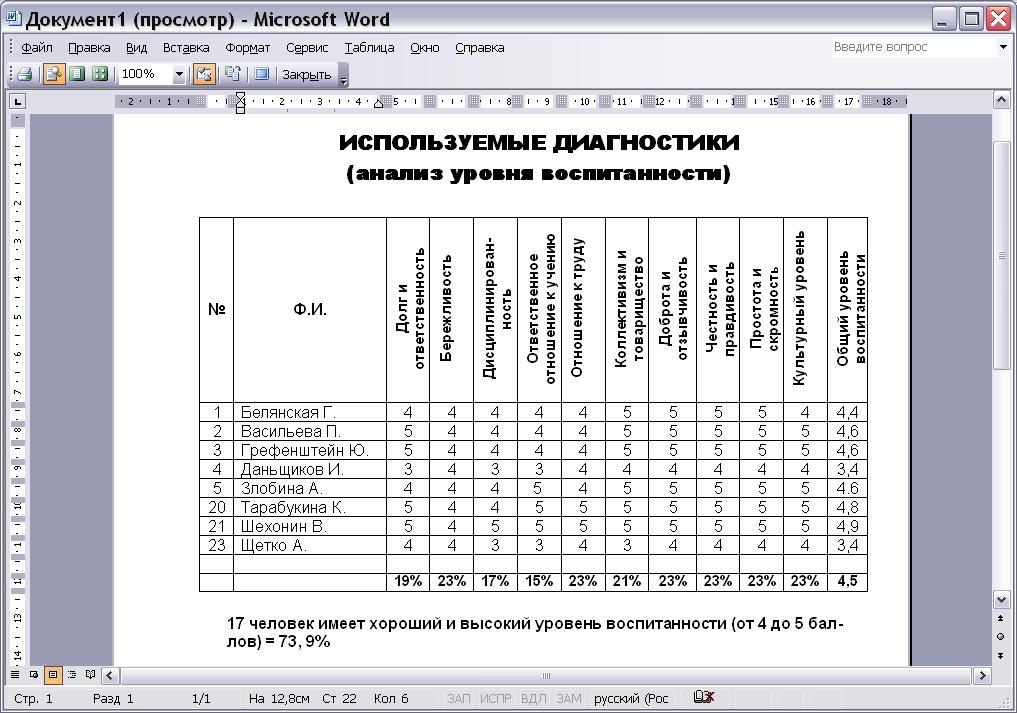Image resolution: width=1017 pixels, height=713 pixels.
Task: Click the Print icon in preview toolbar
Action: click(x=25, y=74)
